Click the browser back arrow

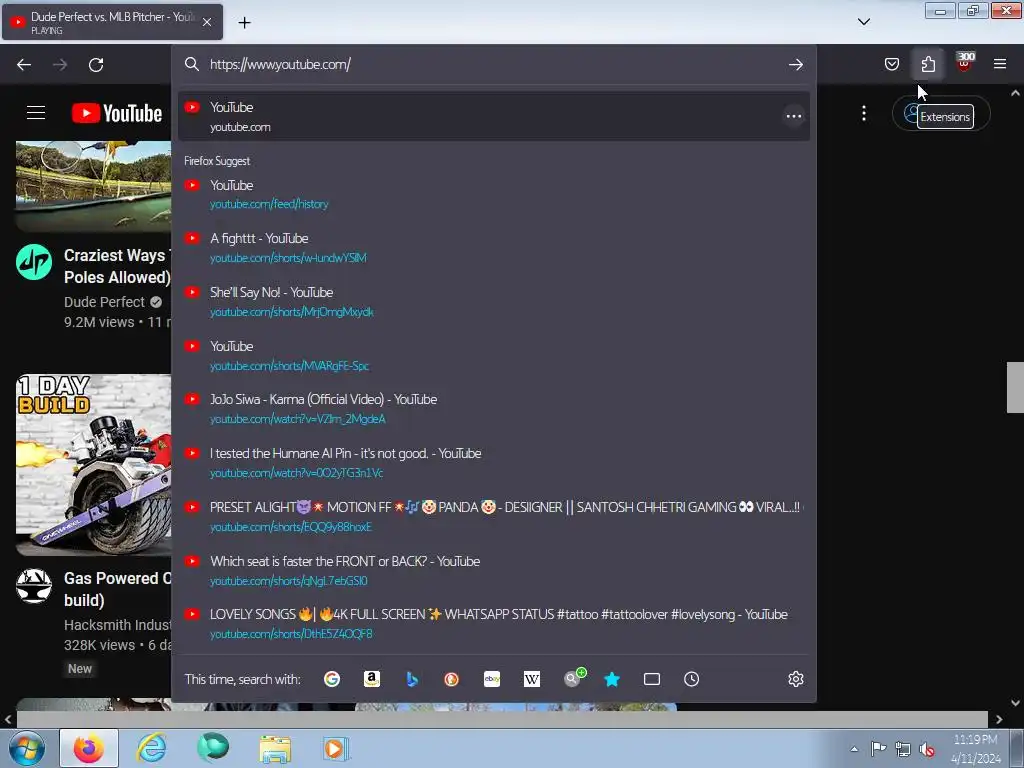click(x=24, y=65)
